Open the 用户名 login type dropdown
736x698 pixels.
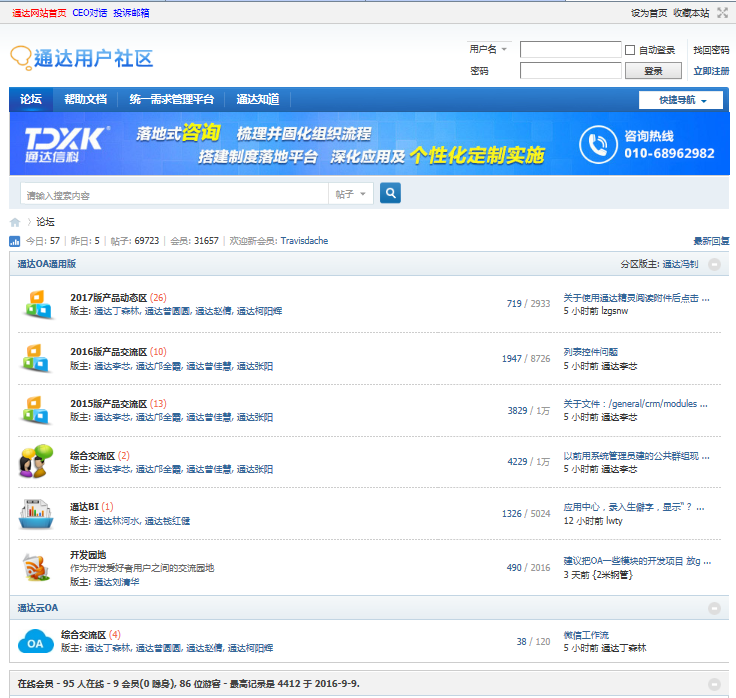point(488,49)
